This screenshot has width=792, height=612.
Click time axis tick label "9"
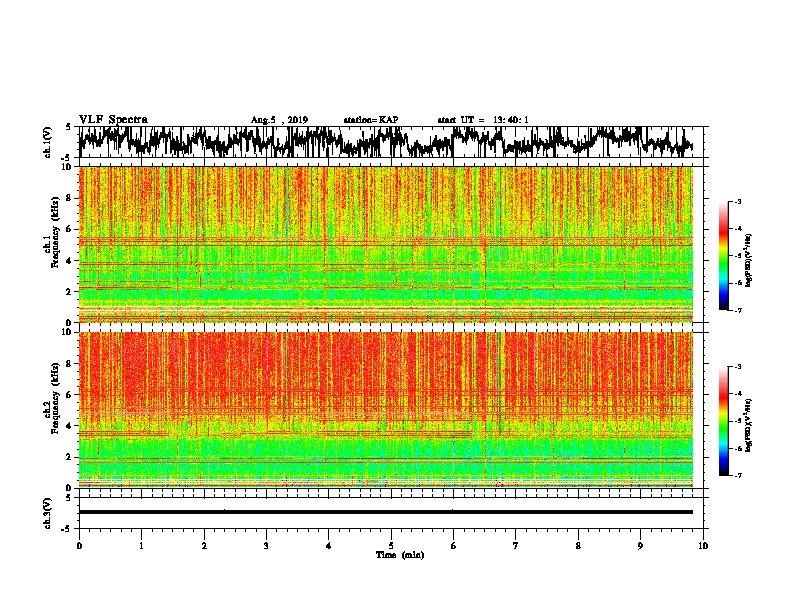tap(640, 546)
